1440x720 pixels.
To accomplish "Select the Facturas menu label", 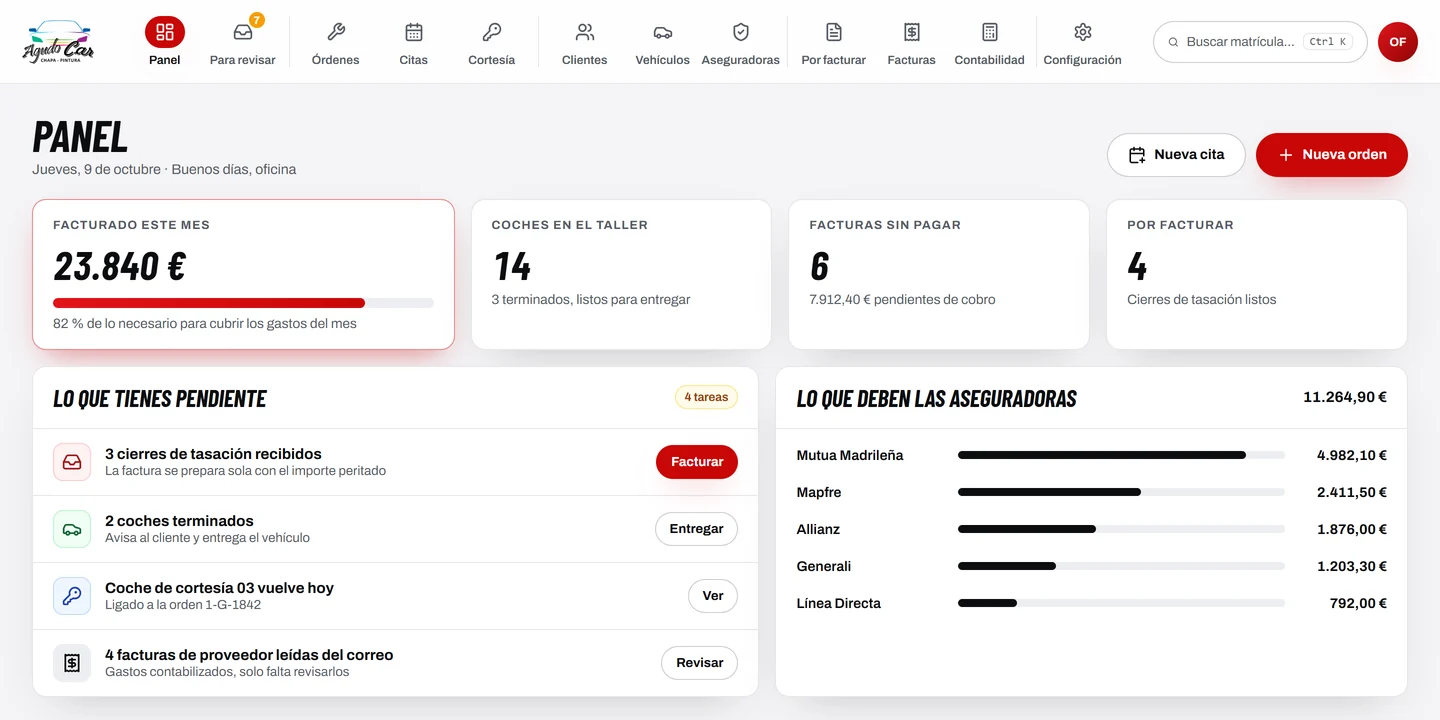I will pyautogui.click(x=912, y=60).
